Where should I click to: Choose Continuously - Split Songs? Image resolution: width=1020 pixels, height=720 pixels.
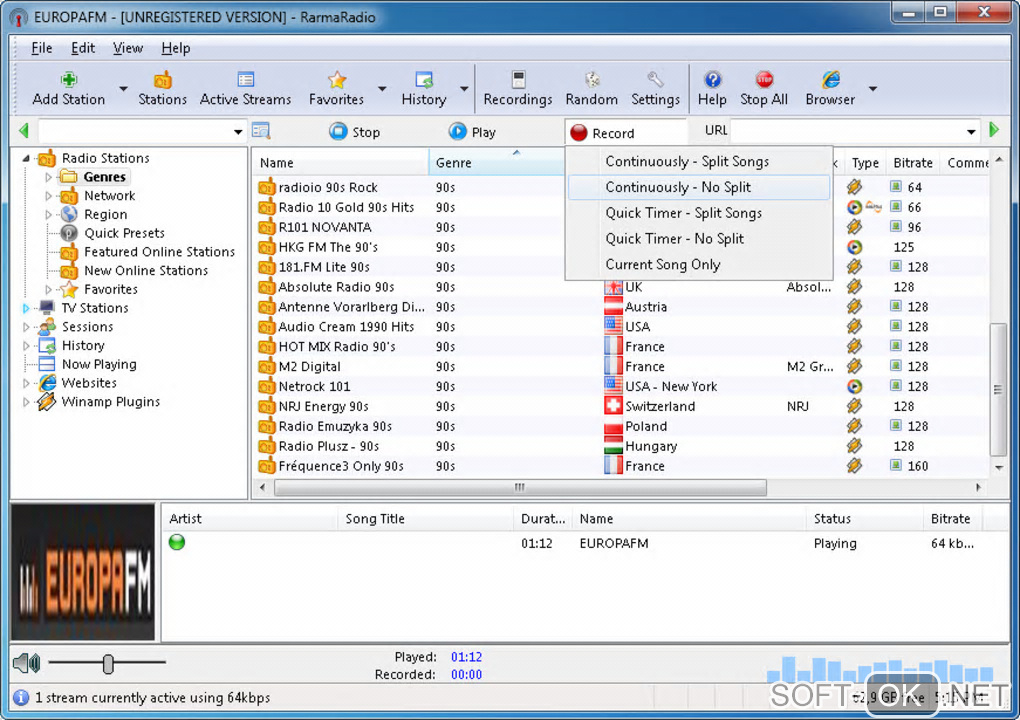pos(699,161)
